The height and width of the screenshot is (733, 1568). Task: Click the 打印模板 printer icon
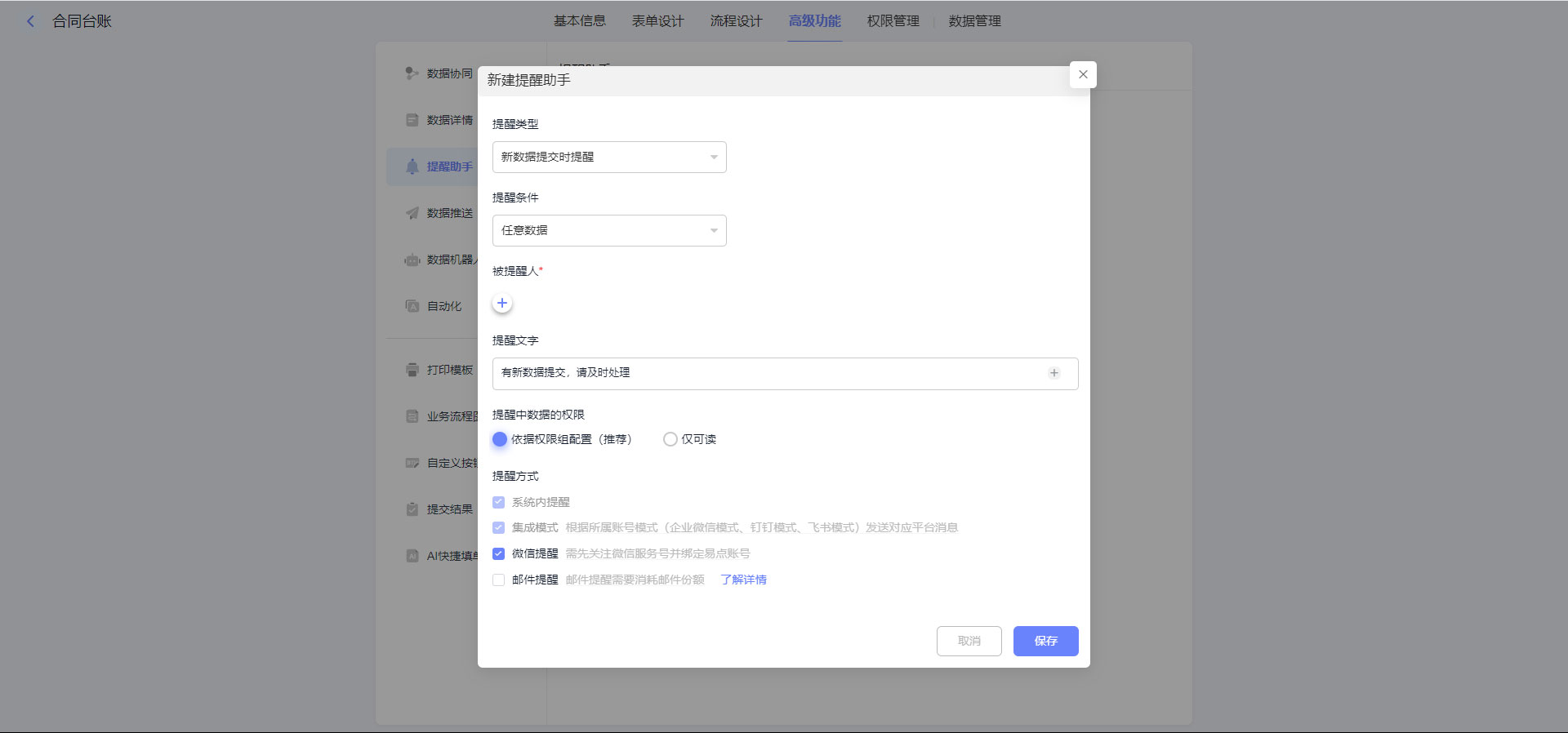412,370
